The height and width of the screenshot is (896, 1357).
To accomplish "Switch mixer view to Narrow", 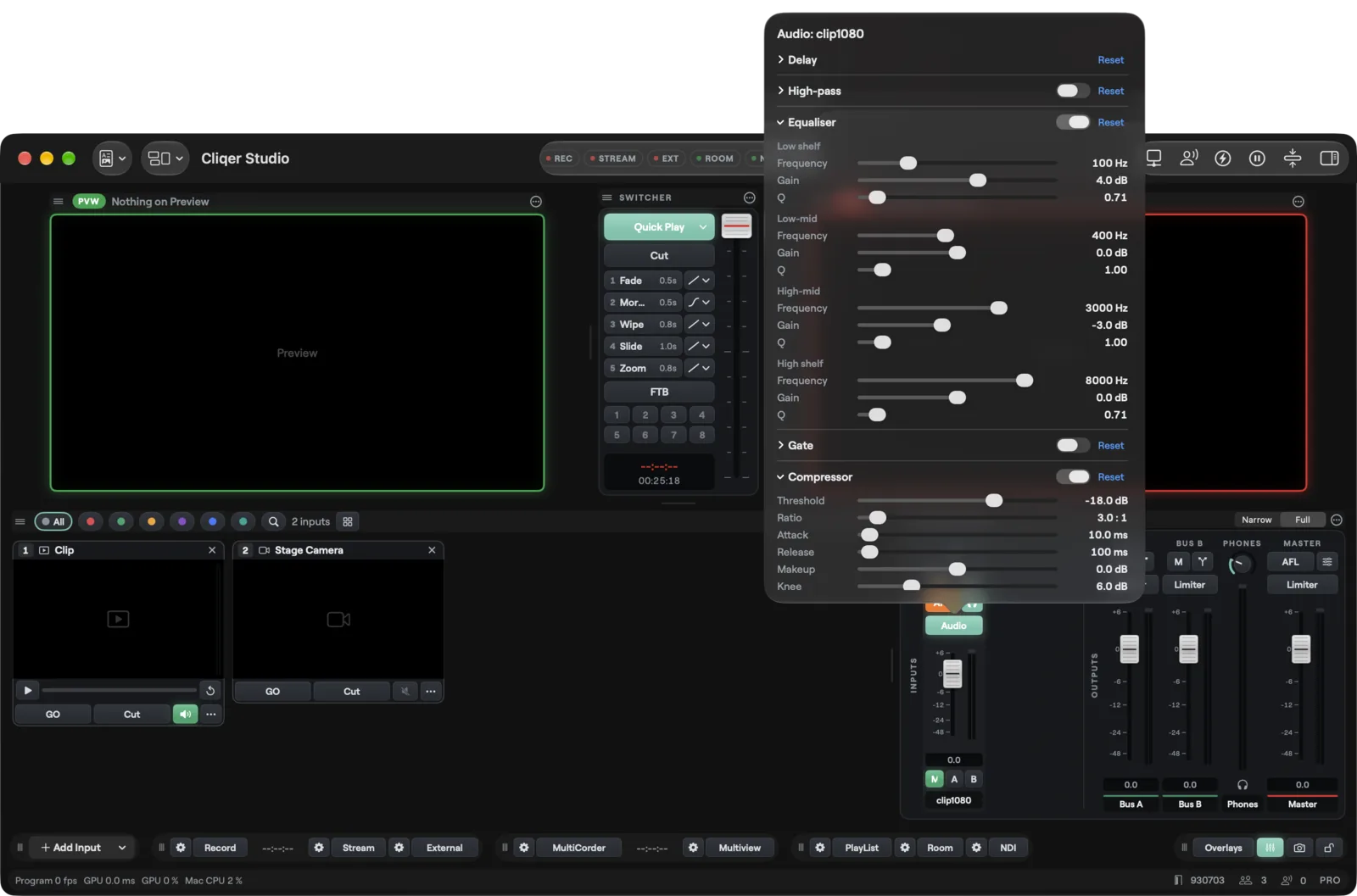I will click(x=1256, y=520).
